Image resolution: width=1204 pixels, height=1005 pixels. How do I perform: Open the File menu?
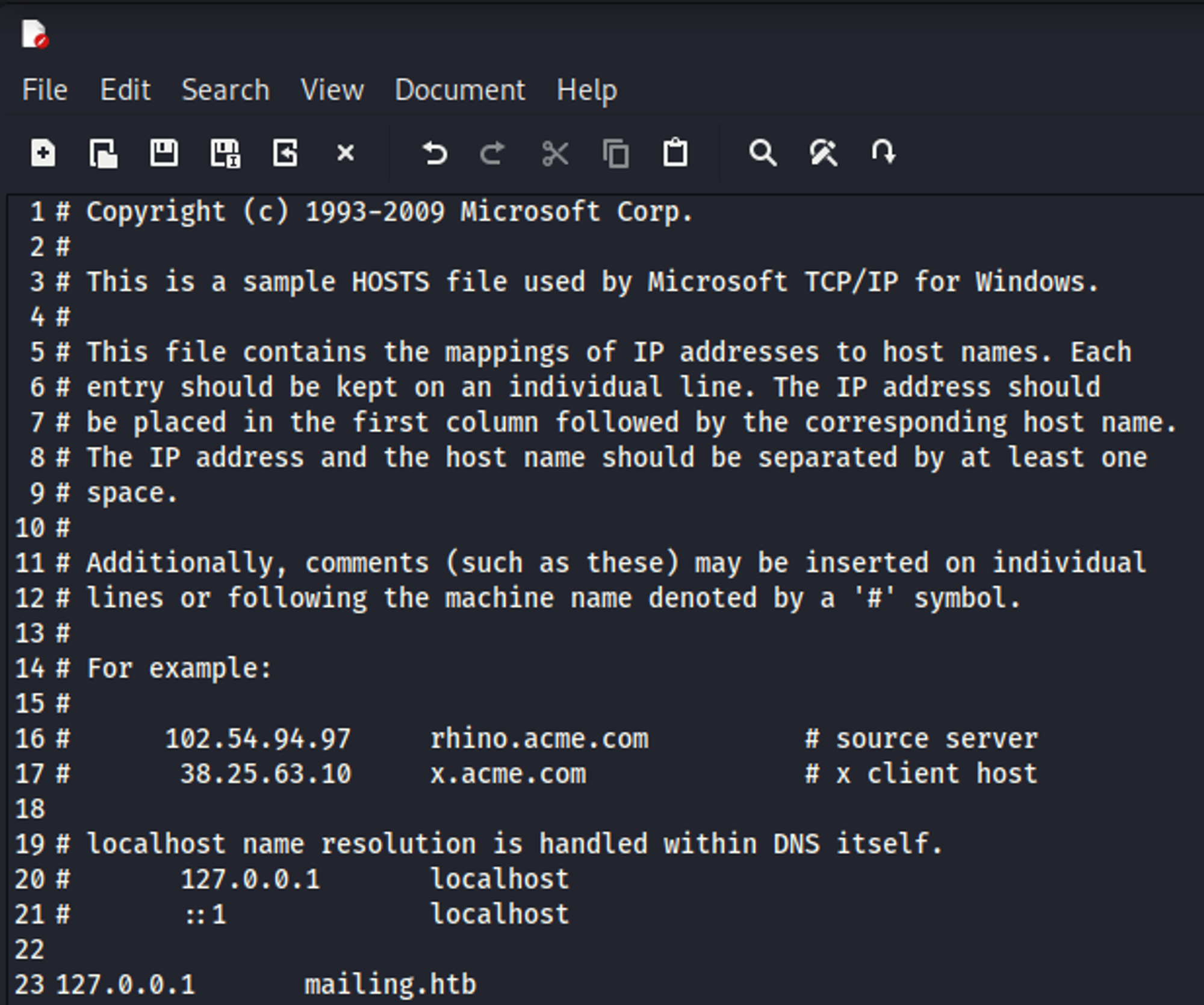[45, 90]
